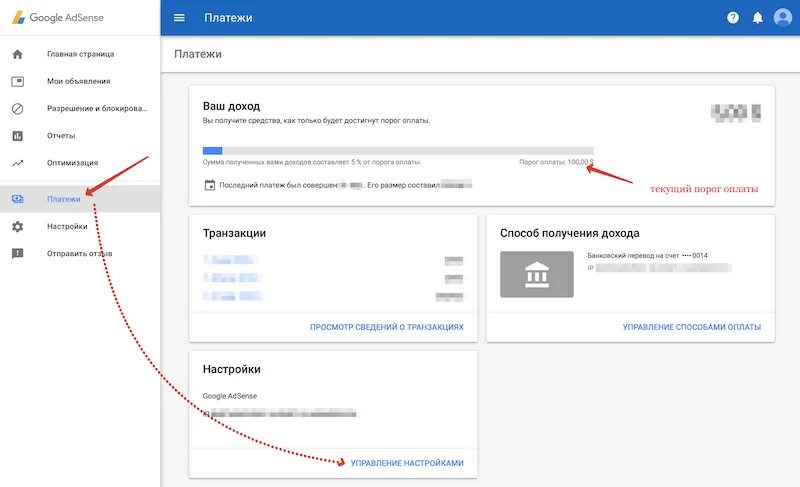
Task: Click the reports bar chart icon
Action: [x=17, y=136]
